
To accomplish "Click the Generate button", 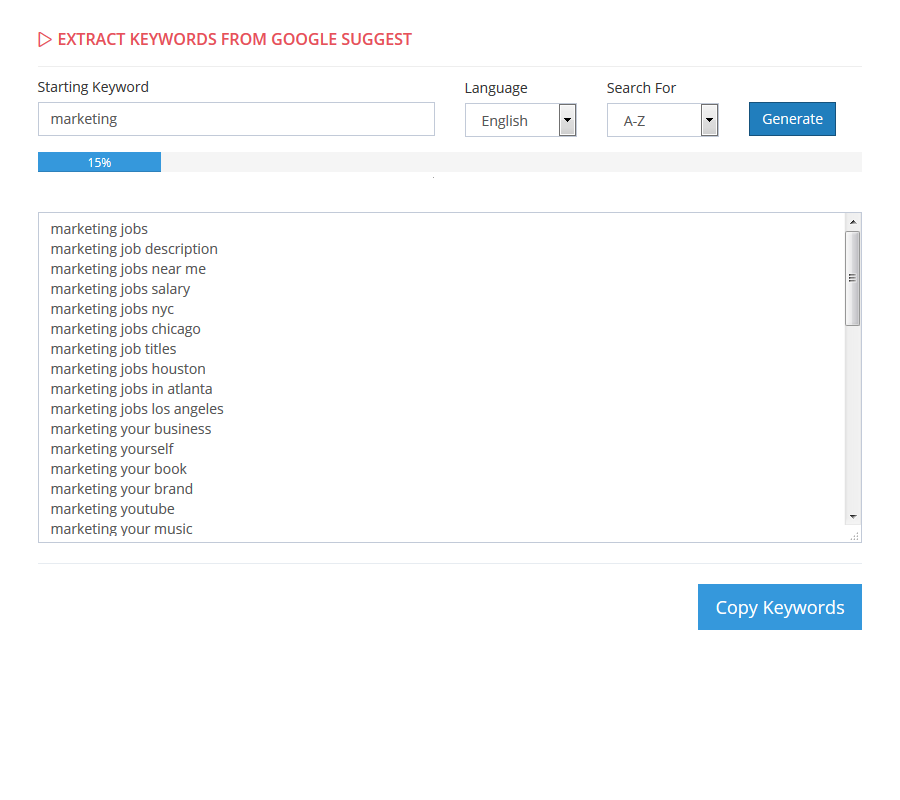I will click(792, 119).
